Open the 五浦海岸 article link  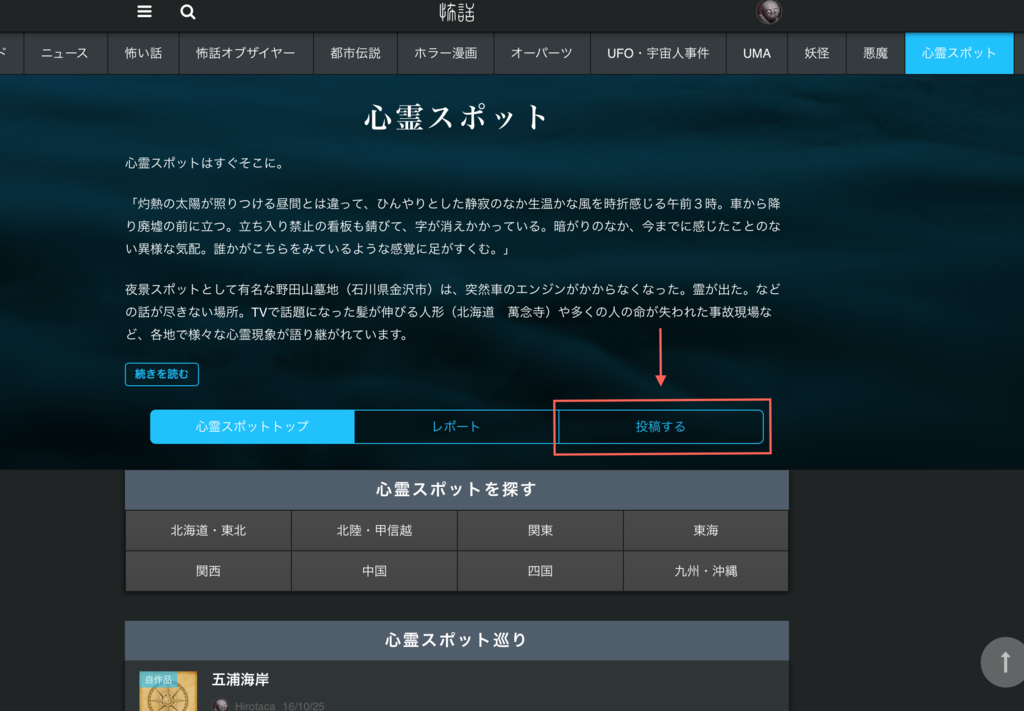click(x=240, y=679)
